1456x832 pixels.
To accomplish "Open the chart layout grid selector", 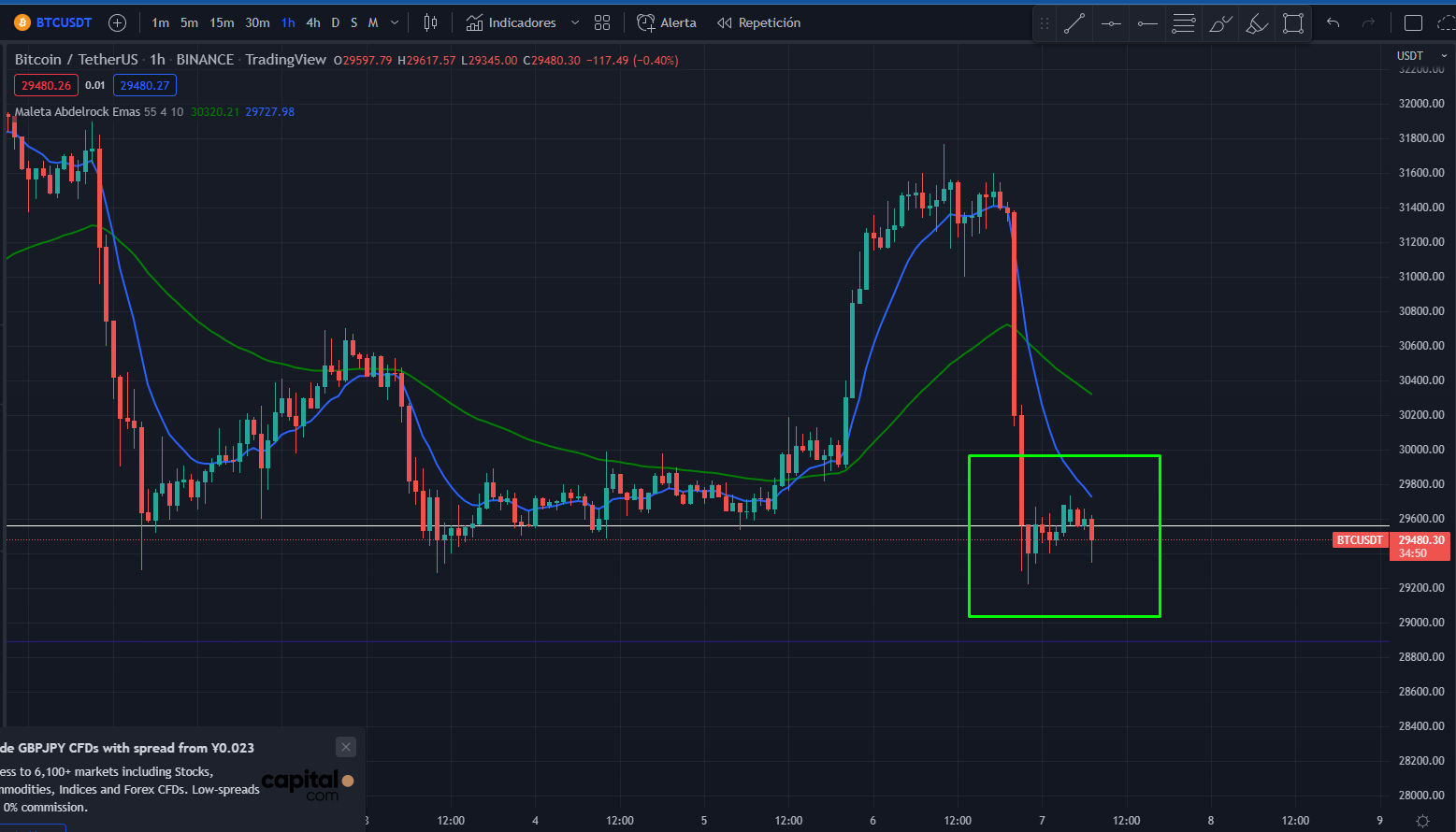I will click(x=602, y=22).
